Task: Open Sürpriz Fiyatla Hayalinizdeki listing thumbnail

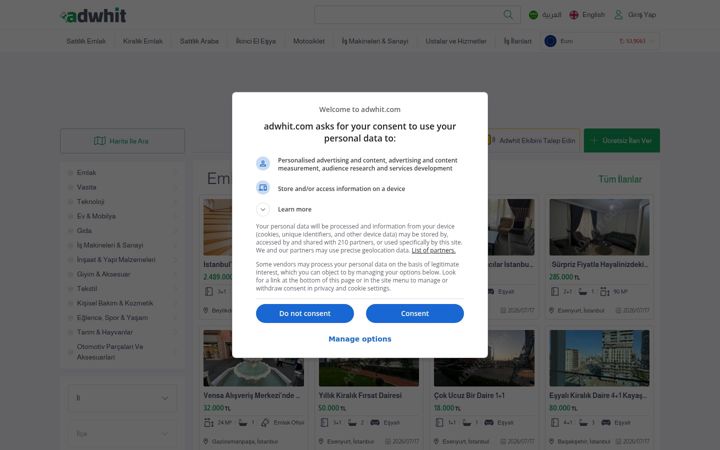Action: (x=599, y=227)
